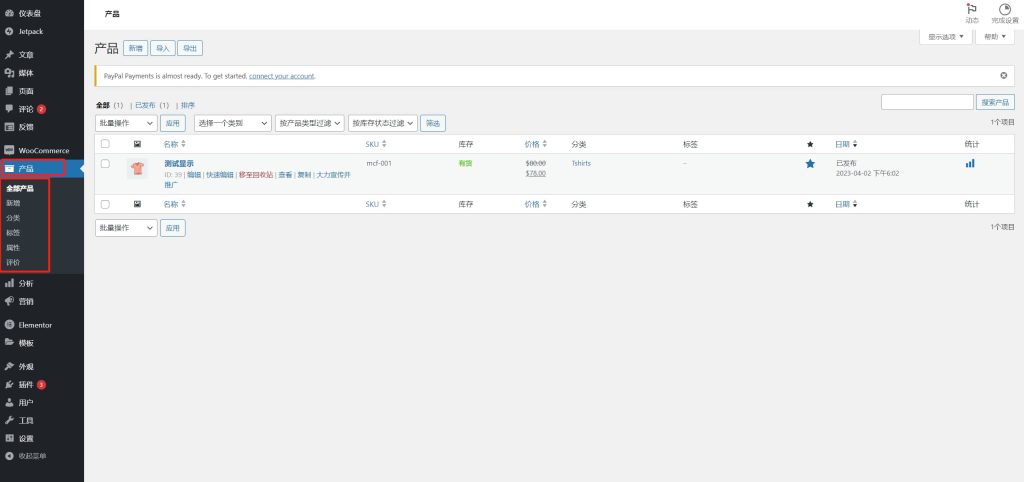1024x482 pixels.
Task: Open the 选择一个类别 category dropdown
Action: pos(232,123)
